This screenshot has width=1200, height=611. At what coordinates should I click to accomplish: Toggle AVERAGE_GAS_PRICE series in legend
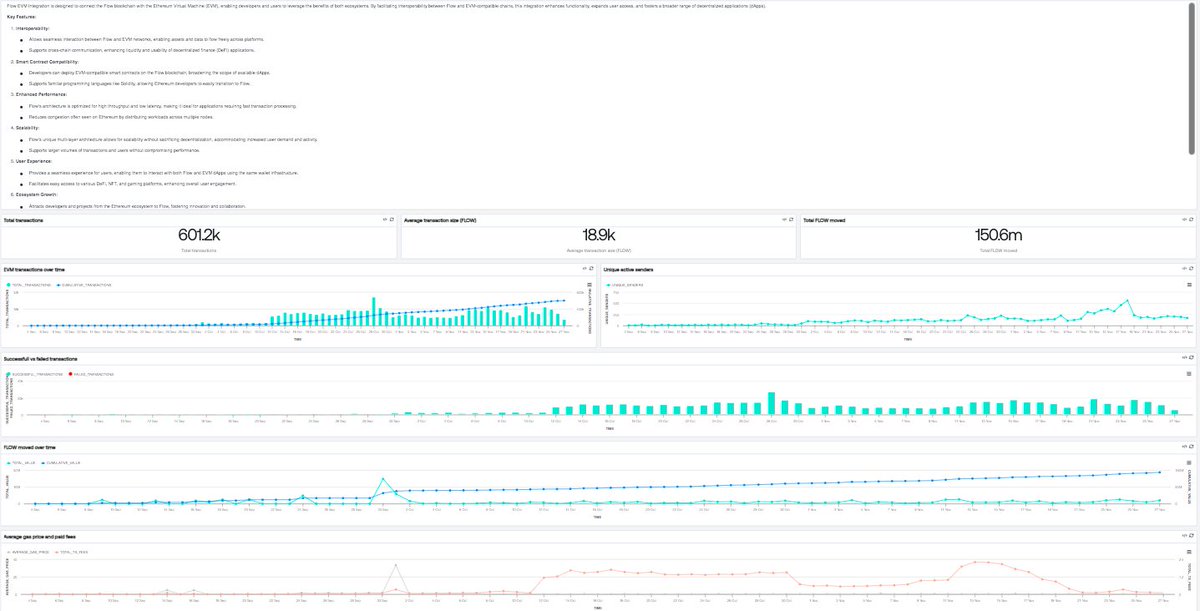[28, 552]
